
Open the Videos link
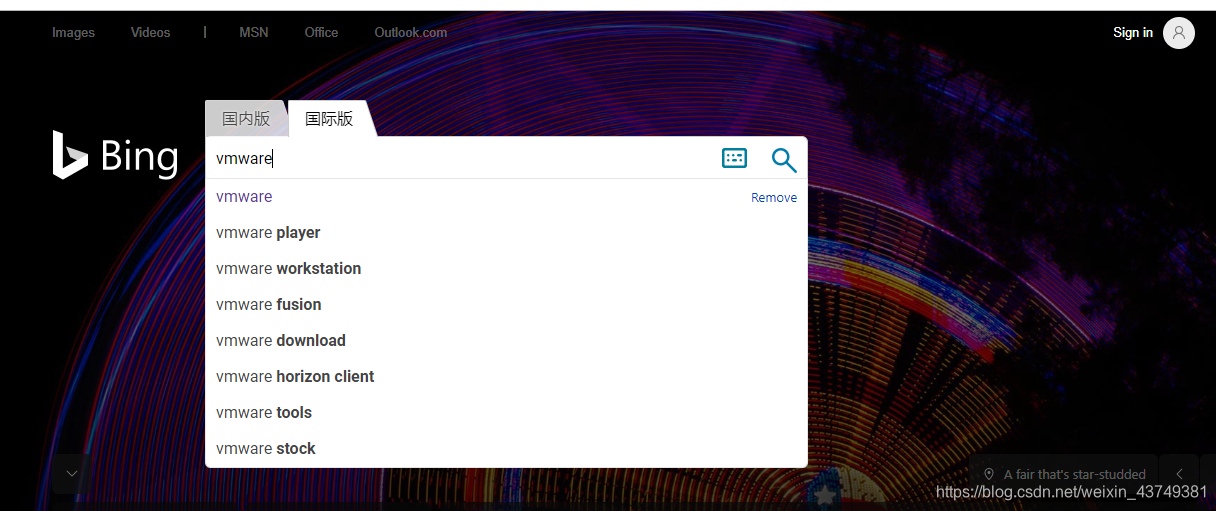coord(150,32)
